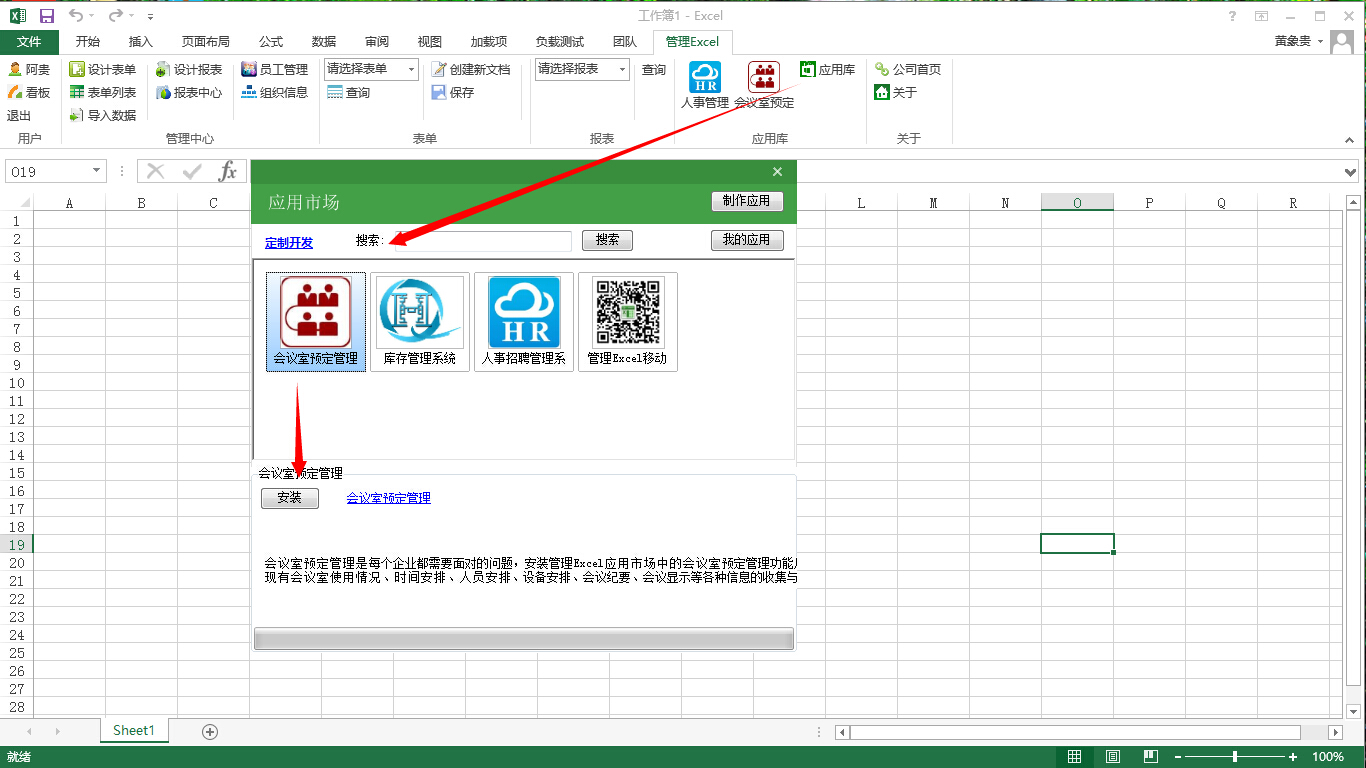Click the 组织信息 button
Screen dimensions: 1366x768
pos(275,92)
